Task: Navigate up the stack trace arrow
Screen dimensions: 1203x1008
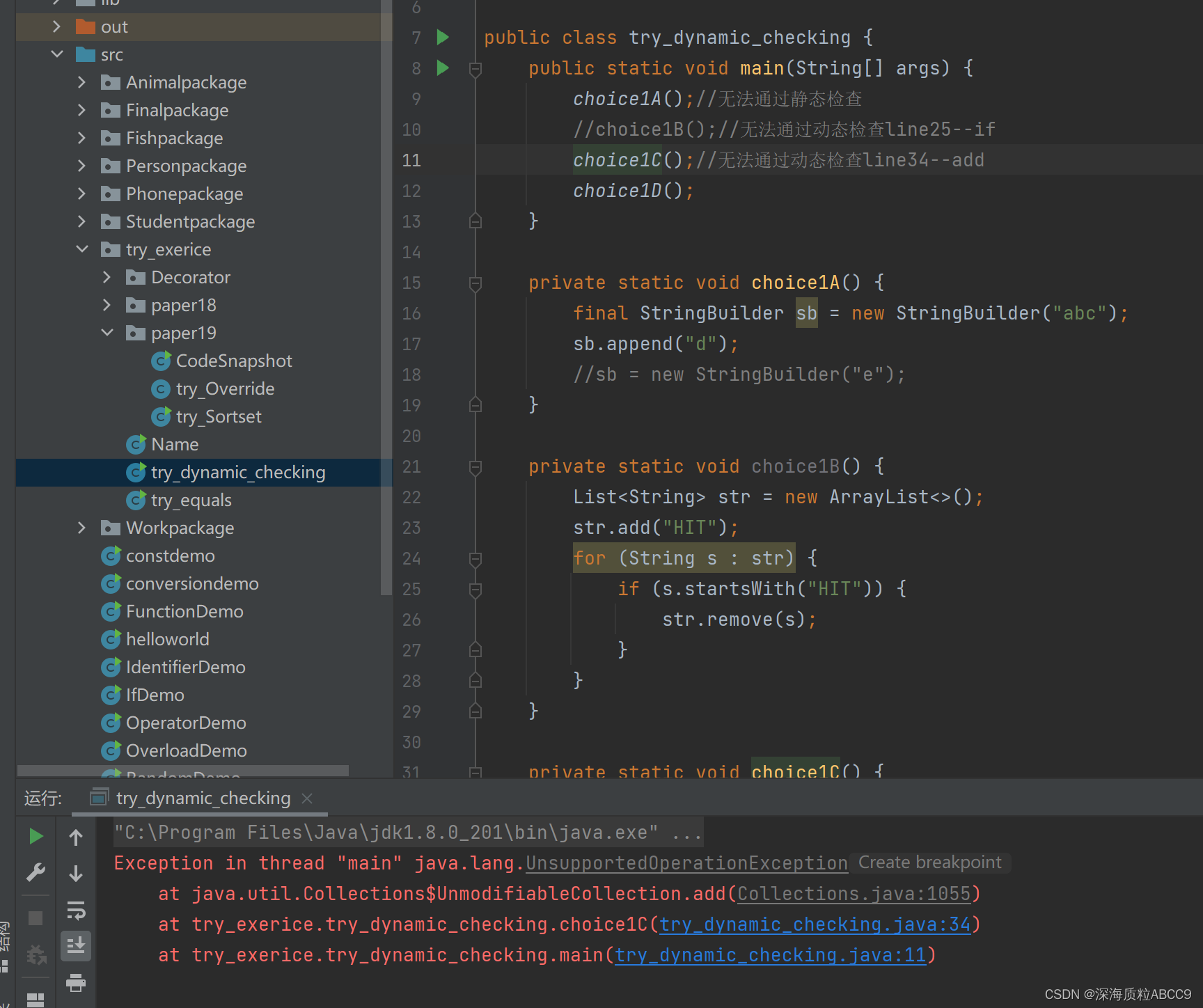Action: click(x=76, y=837)
